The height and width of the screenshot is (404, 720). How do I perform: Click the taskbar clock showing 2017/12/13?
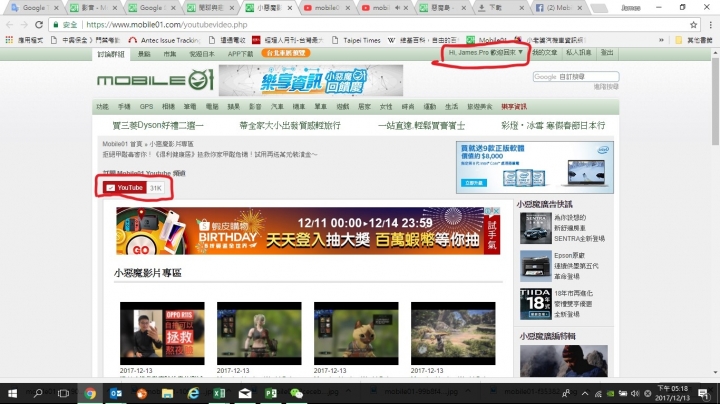point(672,393)
